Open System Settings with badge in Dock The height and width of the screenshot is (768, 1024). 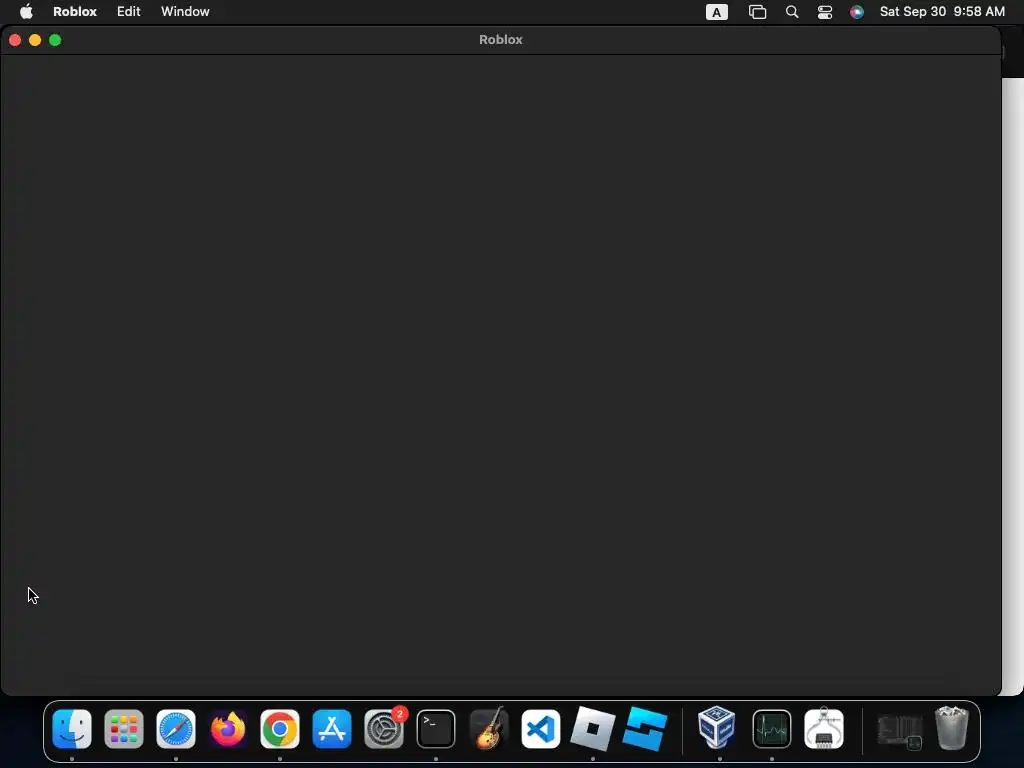384,729
